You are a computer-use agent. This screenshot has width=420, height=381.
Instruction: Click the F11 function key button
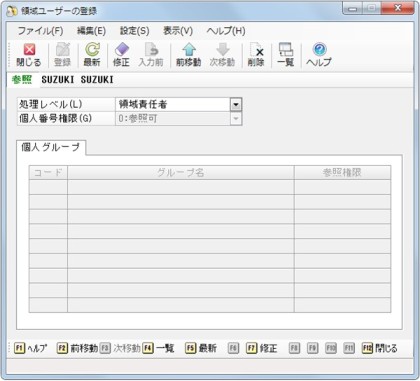(x=349, y=348)
